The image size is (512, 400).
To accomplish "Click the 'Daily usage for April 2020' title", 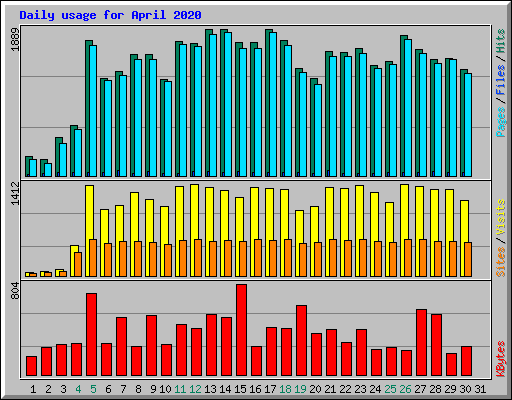I will (x=110, y=15).
